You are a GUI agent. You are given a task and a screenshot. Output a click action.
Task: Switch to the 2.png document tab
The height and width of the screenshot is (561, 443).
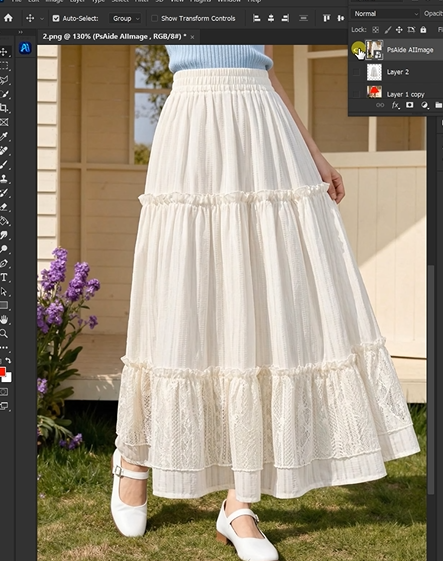pos(115,36)
